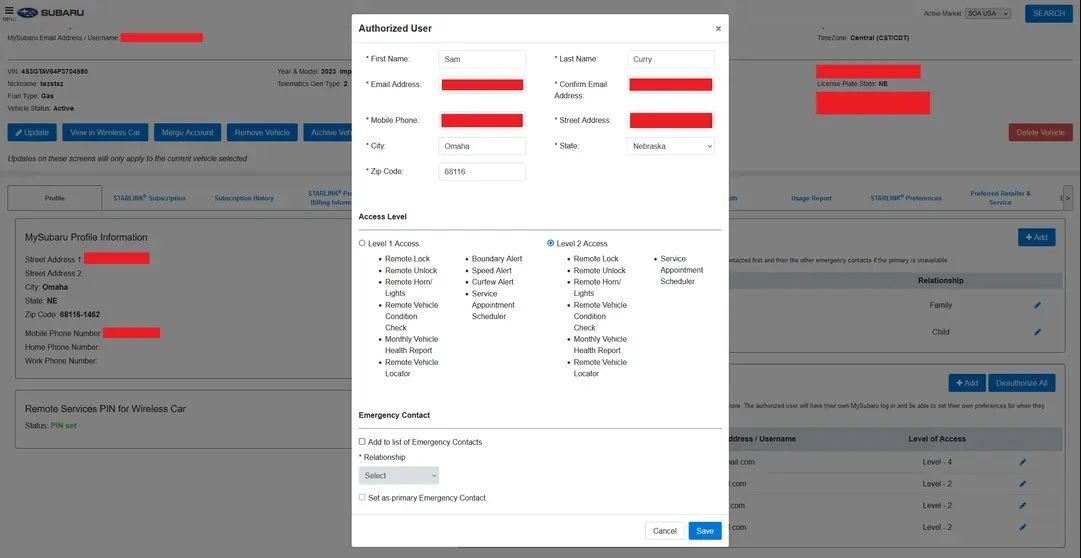Click the Update vehicle button
This screenshot has height=558, width=1081.
pyautogui.click(x=32, y=132)
